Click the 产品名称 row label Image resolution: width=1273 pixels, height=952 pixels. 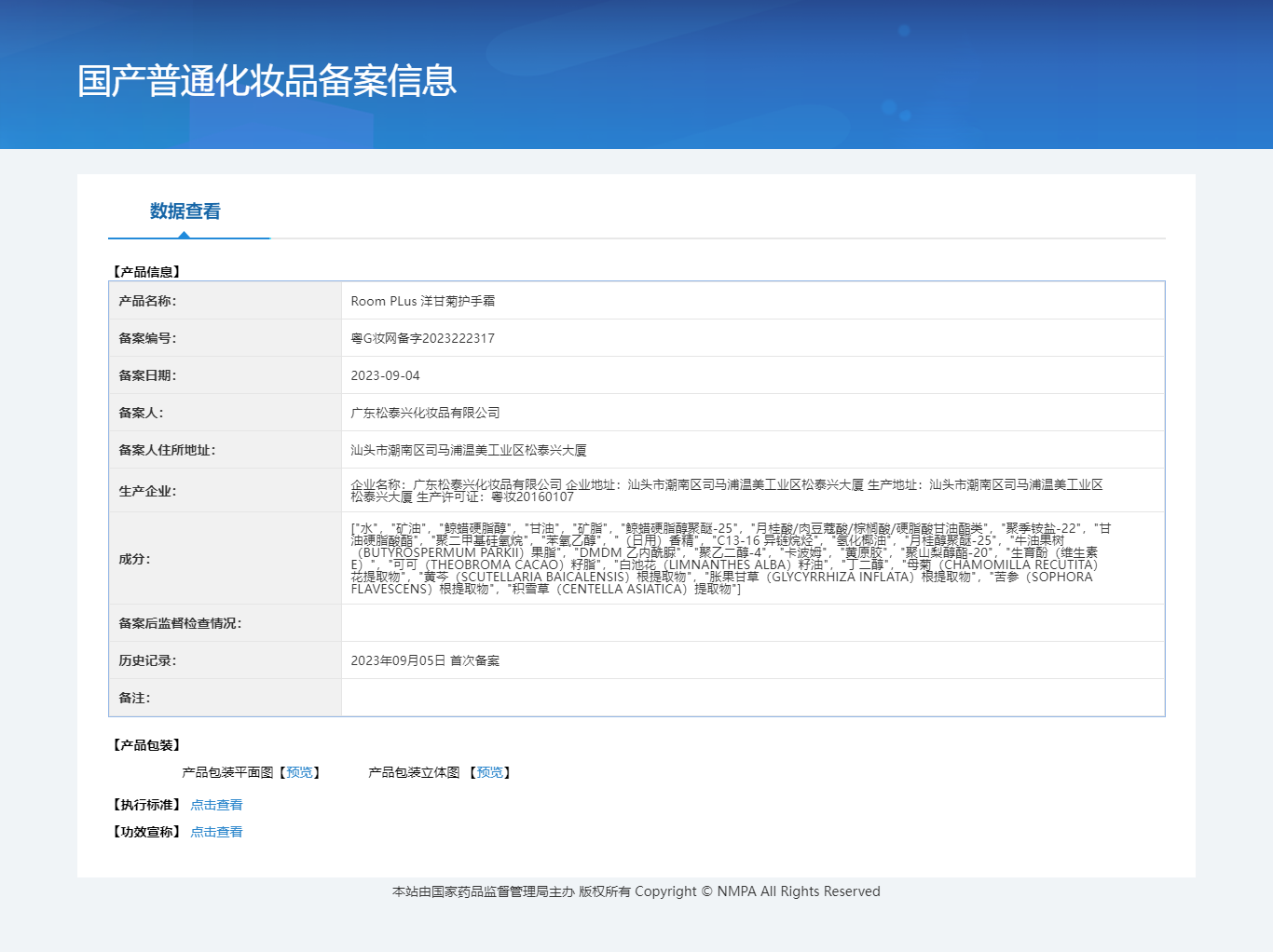click(x=147, y=301)
